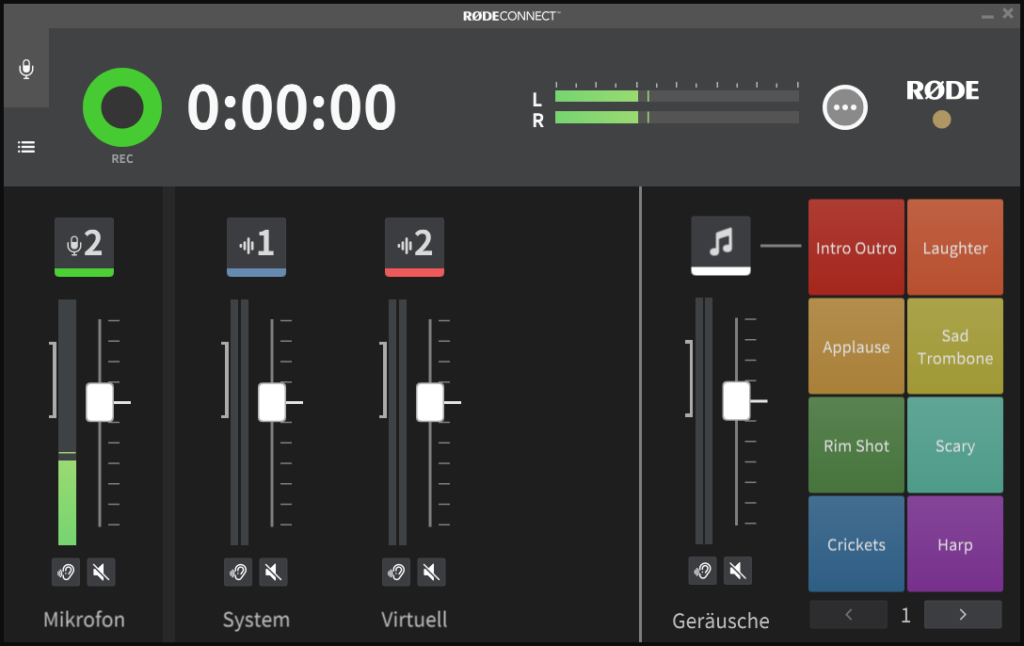The width and height of the screenshot is (1024, 646).
Task: Click the System channel label
Action: click(x=256, y=619)
